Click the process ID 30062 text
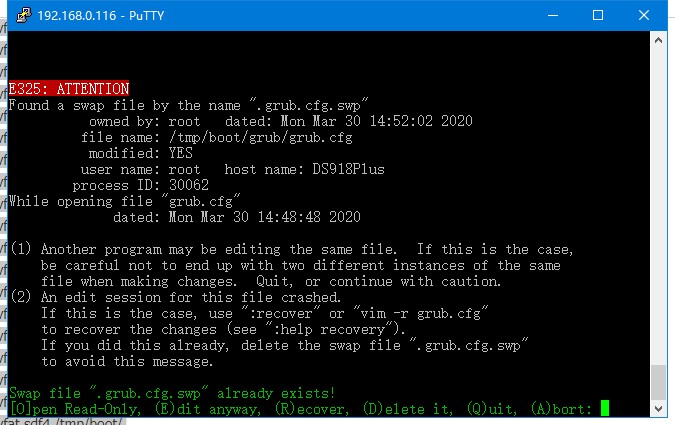 [141, 185]
